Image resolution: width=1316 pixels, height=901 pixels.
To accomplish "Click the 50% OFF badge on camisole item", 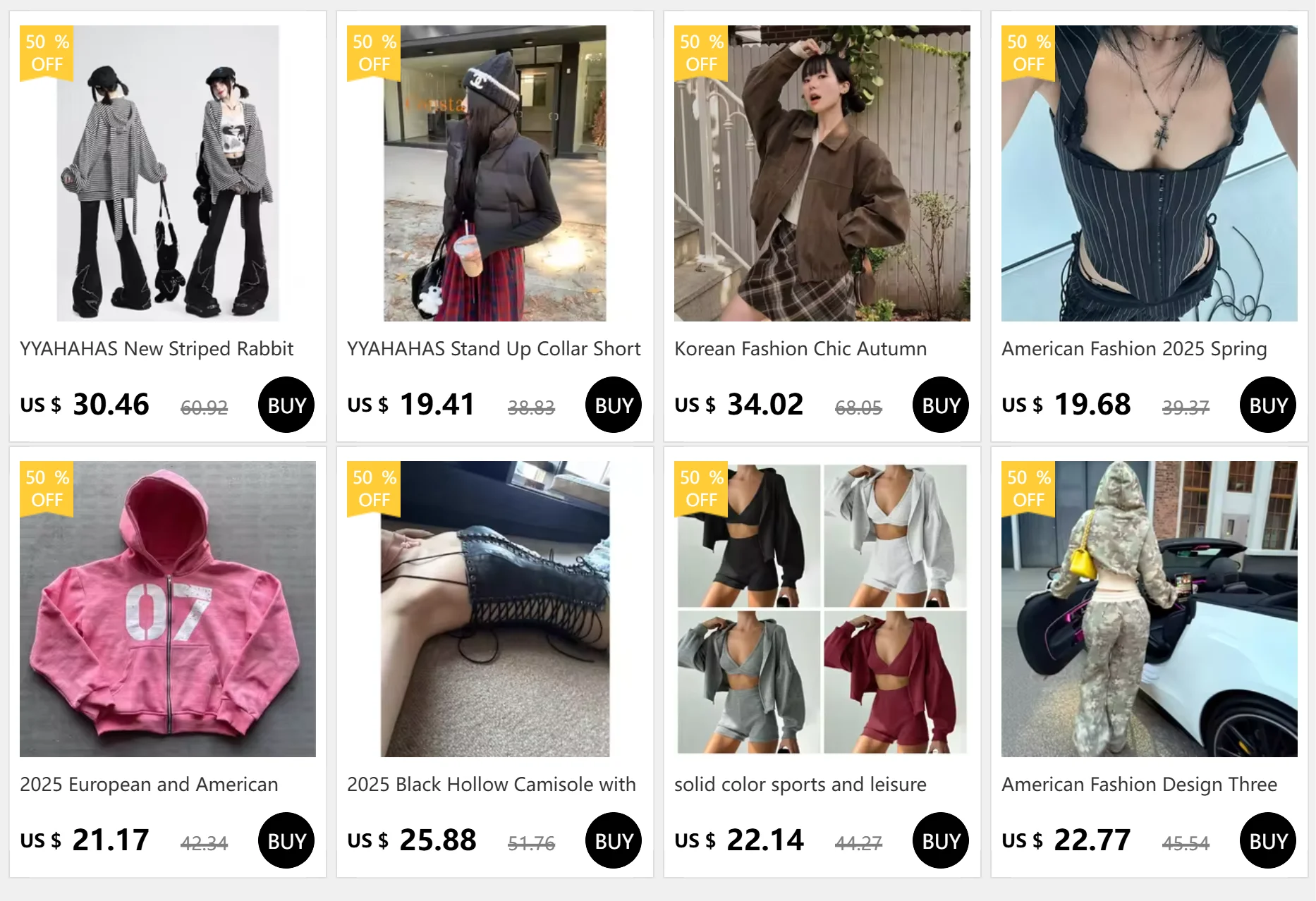I will pos(374,489).
